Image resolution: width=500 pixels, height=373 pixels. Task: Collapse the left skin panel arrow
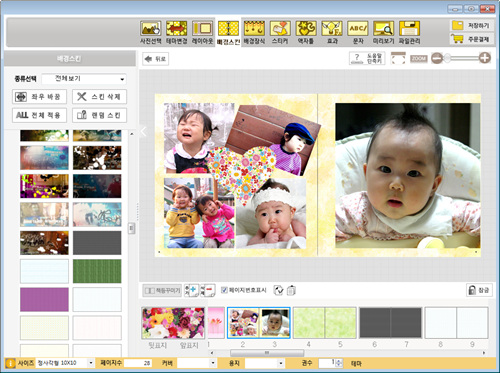pyautogui.click(x=144, y=131)
